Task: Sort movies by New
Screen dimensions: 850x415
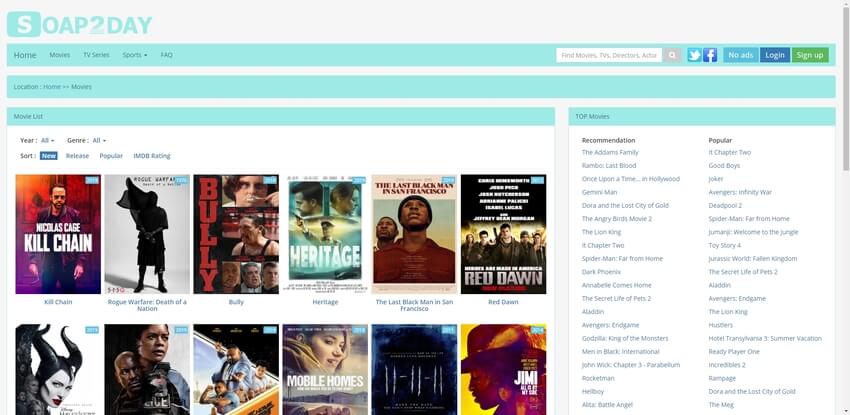Action: coord(49,156)
